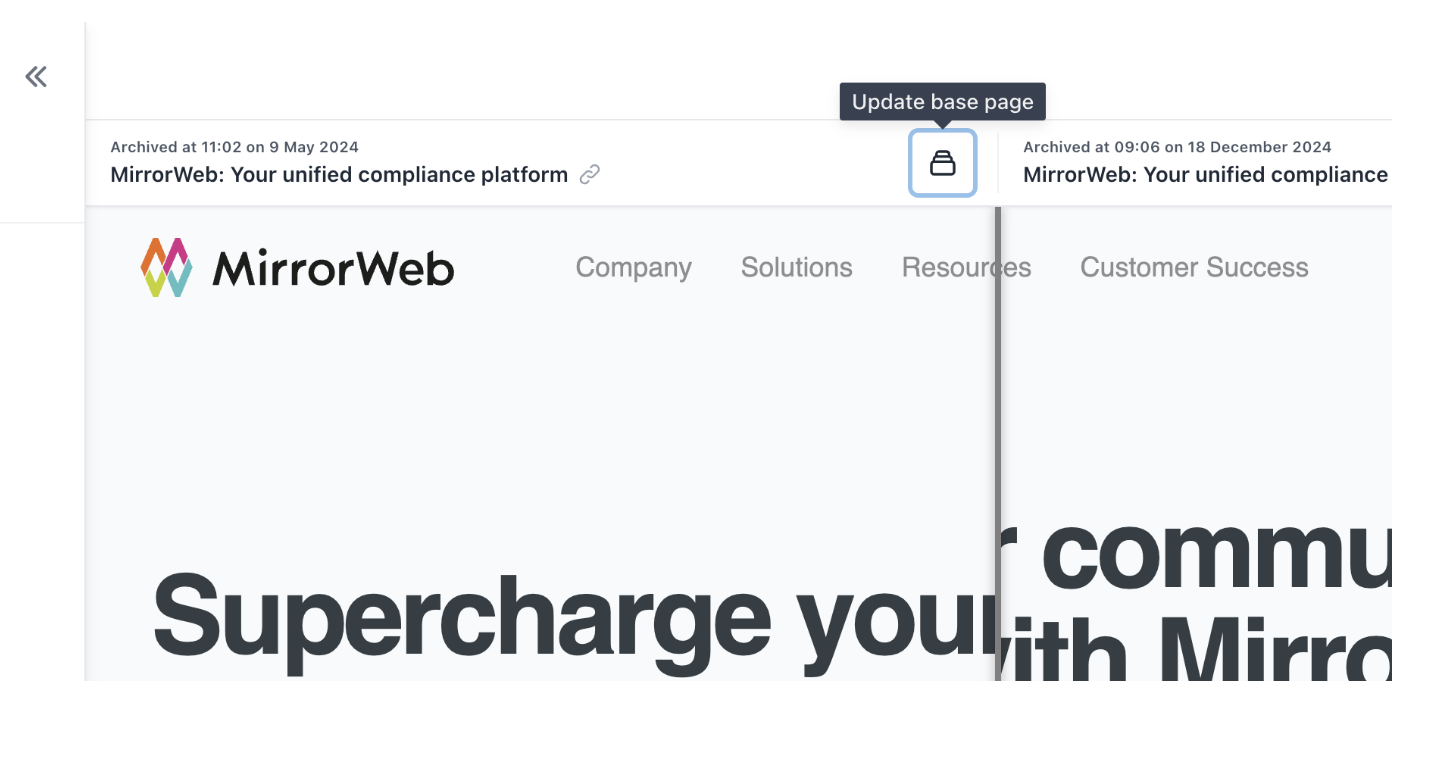The image size is (1434, 762).
Task: Click the 'Archived at 09:06' timestamp
Action: coord(1177,147)
